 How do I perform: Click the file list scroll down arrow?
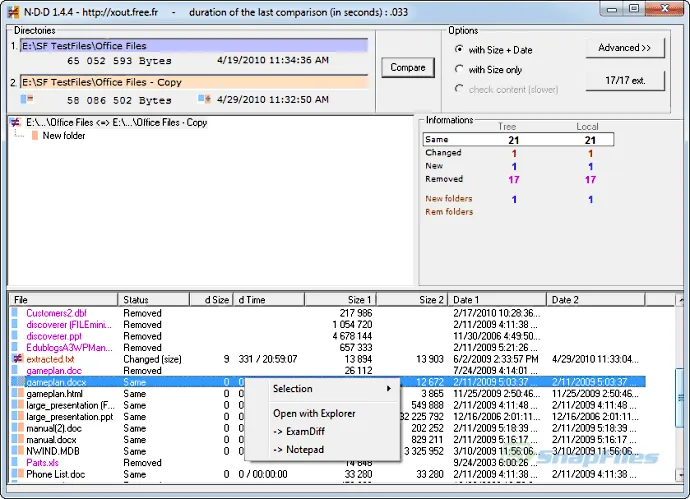679,475
